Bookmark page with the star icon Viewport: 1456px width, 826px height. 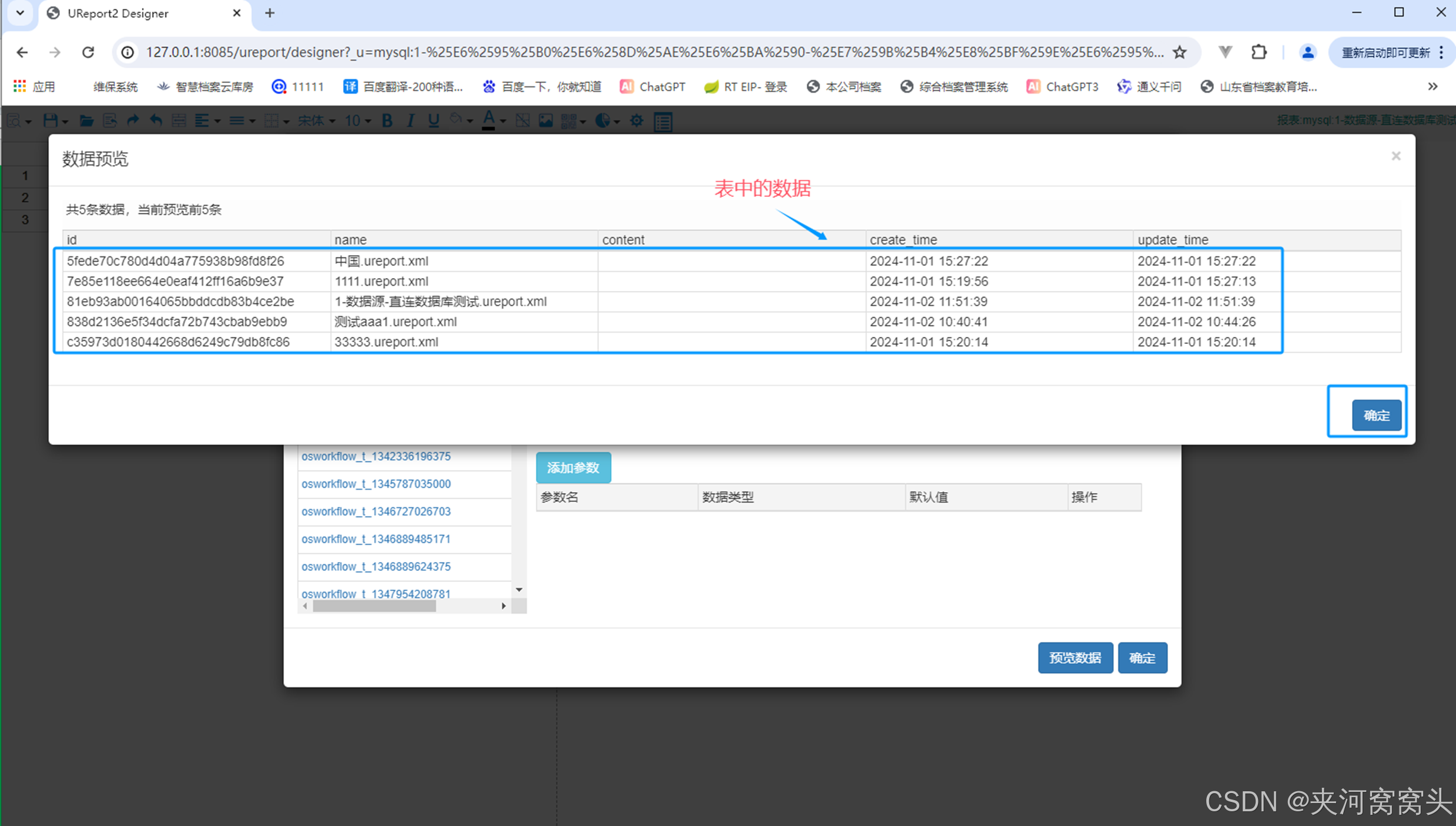click(1179, 52)
